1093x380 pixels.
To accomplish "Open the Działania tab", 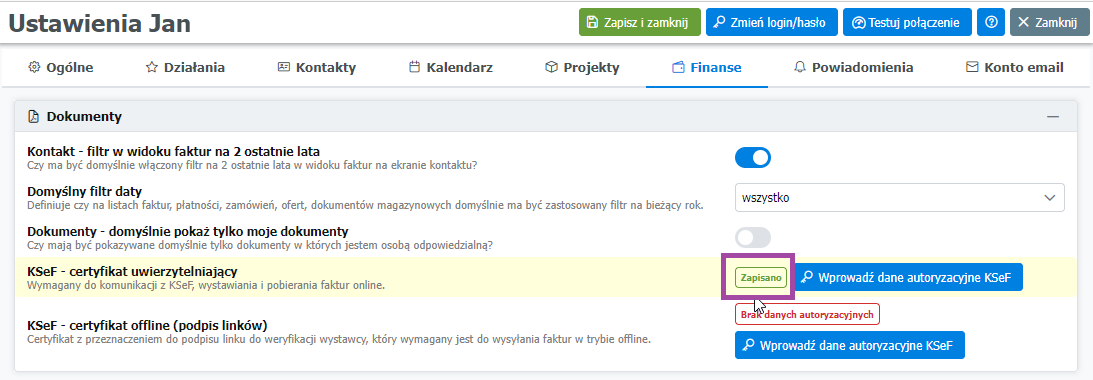I will pyautogui.click(x=185, y=68).
